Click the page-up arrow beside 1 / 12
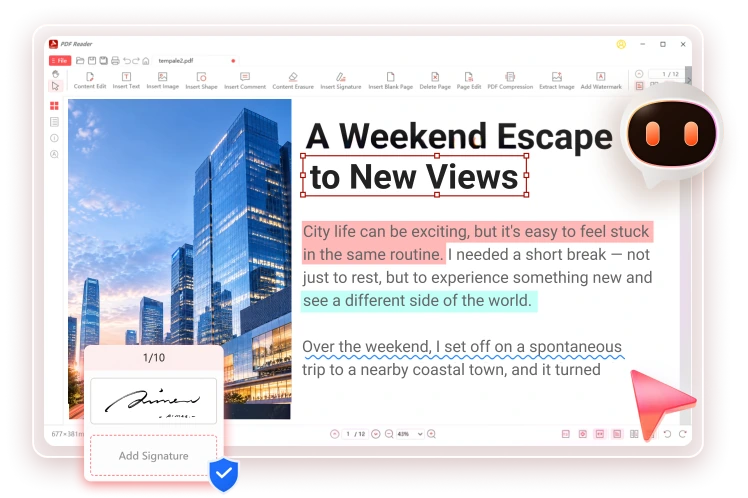748x498 pixels. click(639, 74)
